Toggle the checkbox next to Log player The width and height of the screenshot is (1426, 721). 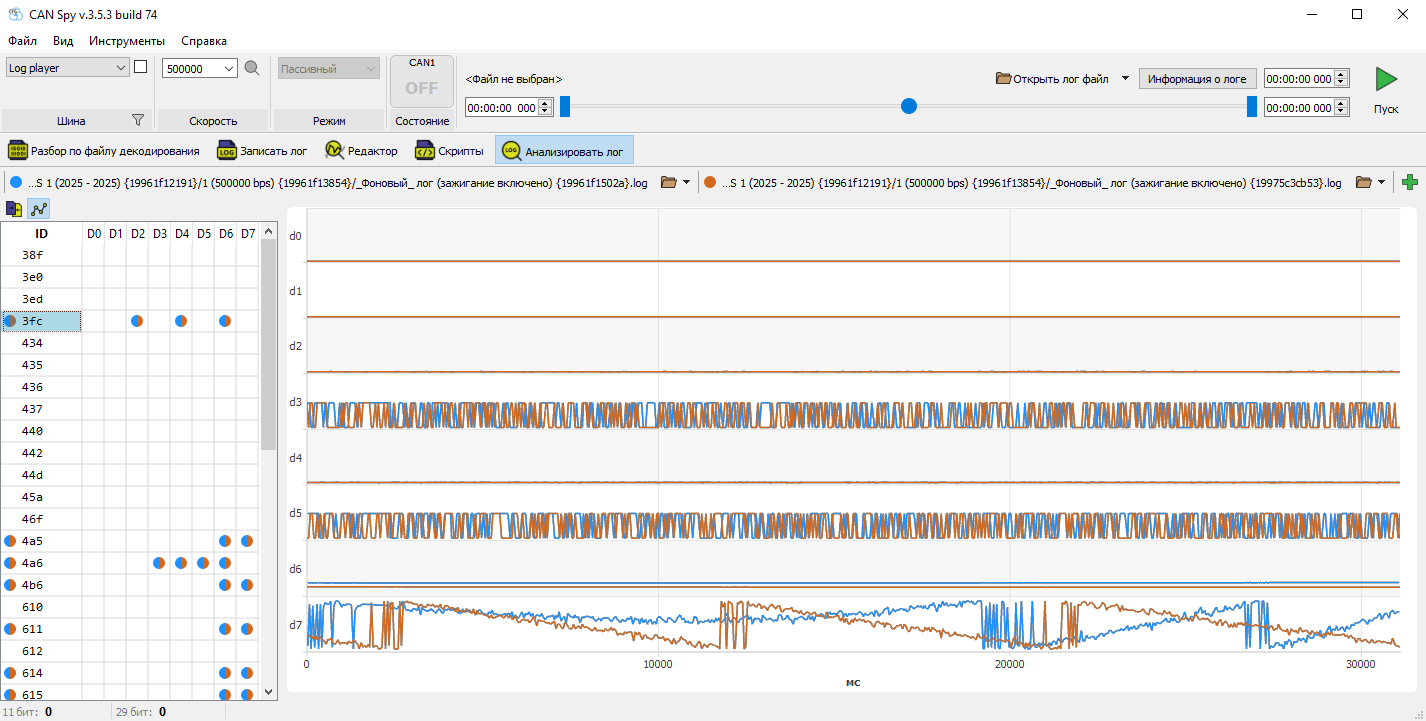click(141, 67)
